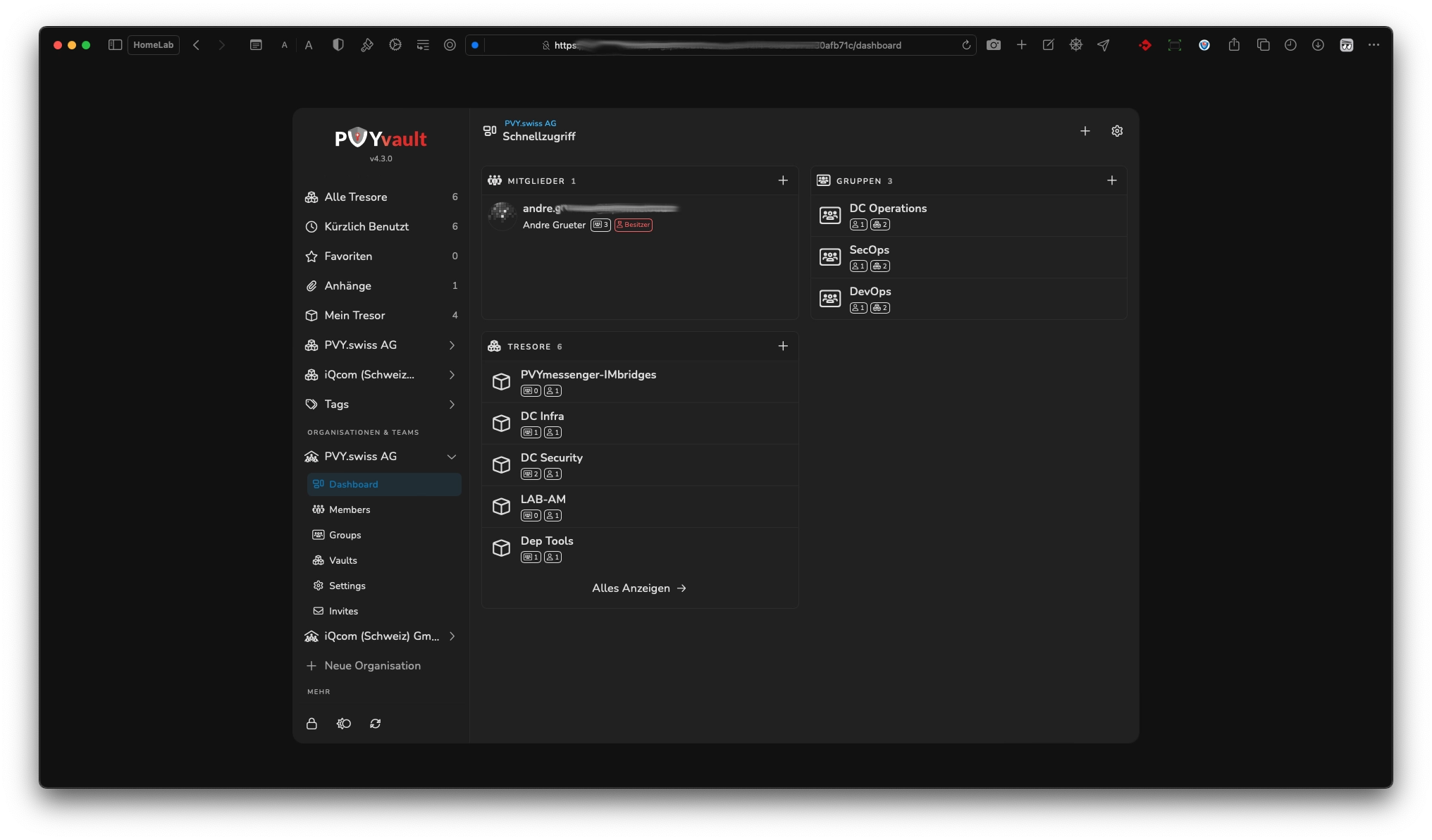Viewport: 1432px width, 840px height.
Task: Click the plus icon in Schnellzugriff header
Action: [1085, 131]
